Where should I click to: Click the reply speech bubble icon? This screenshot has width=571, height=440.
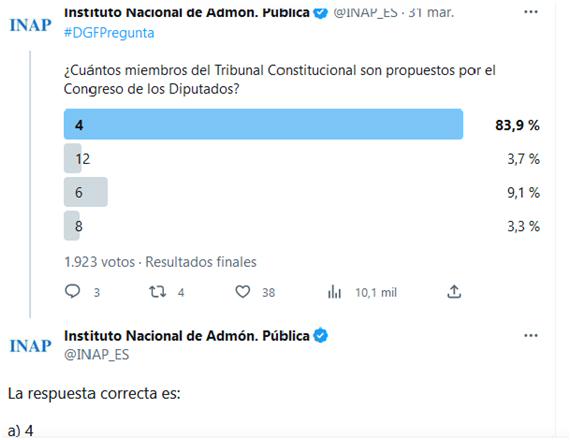pyautogui.click(x=72, y=291)
